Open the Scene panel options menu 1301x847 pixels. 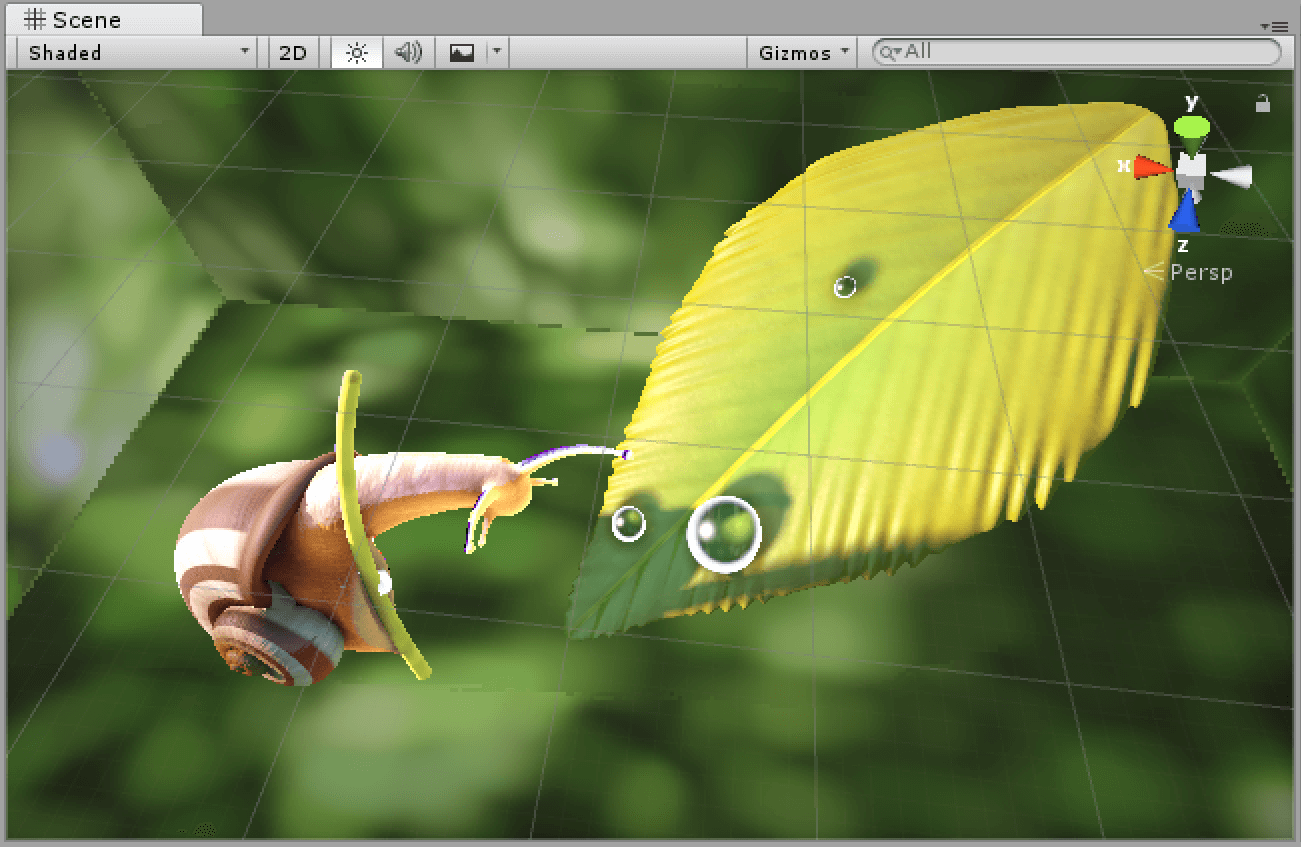pyautogui.click(x=1274, y=27)
